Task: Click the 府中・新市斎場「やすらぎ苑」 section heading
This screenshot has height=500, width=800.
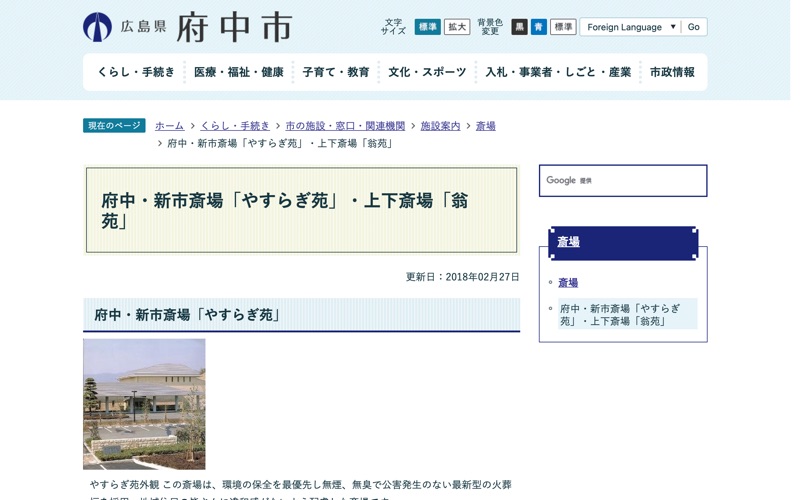Action: point(302,315)
